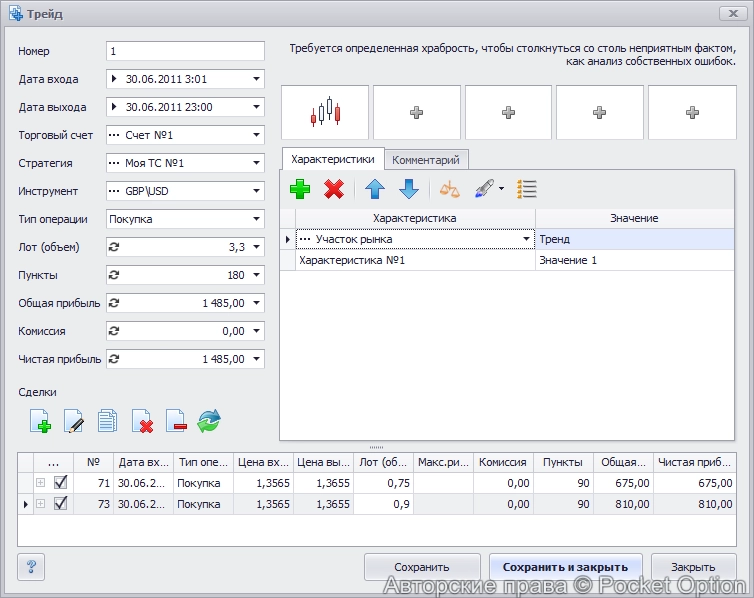Screen dimensions: 754x598
Task: Toggle the checkbox for deal №71
Action: tap(60, 483)
